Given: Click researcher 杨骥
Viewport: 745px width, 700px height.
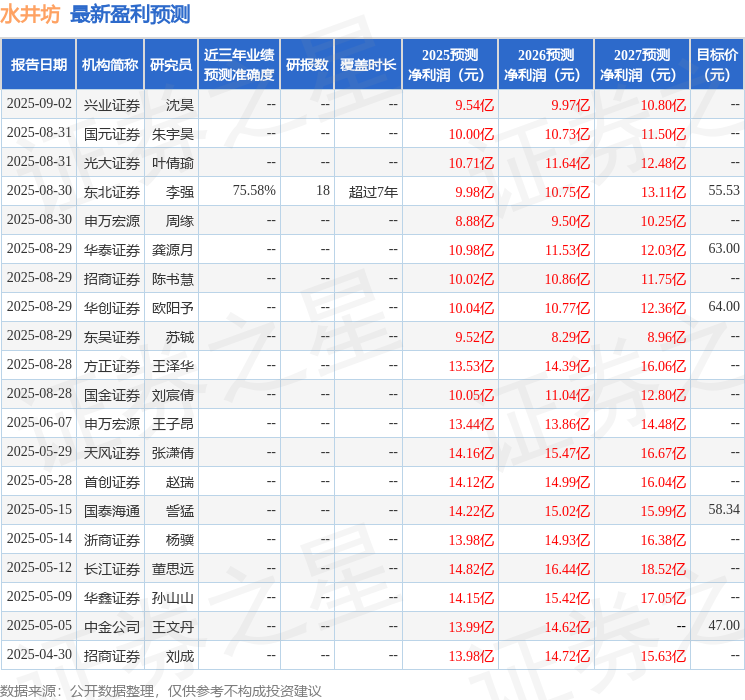Looking at the screenshot, I should pyautogui.click(x=180, y=540).
